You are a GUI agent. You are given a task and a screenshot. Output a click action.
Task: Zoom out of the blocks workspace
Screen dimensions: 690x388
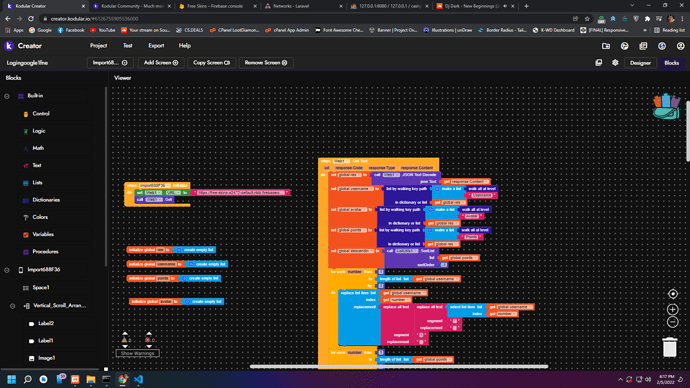(x=672, y=322)
